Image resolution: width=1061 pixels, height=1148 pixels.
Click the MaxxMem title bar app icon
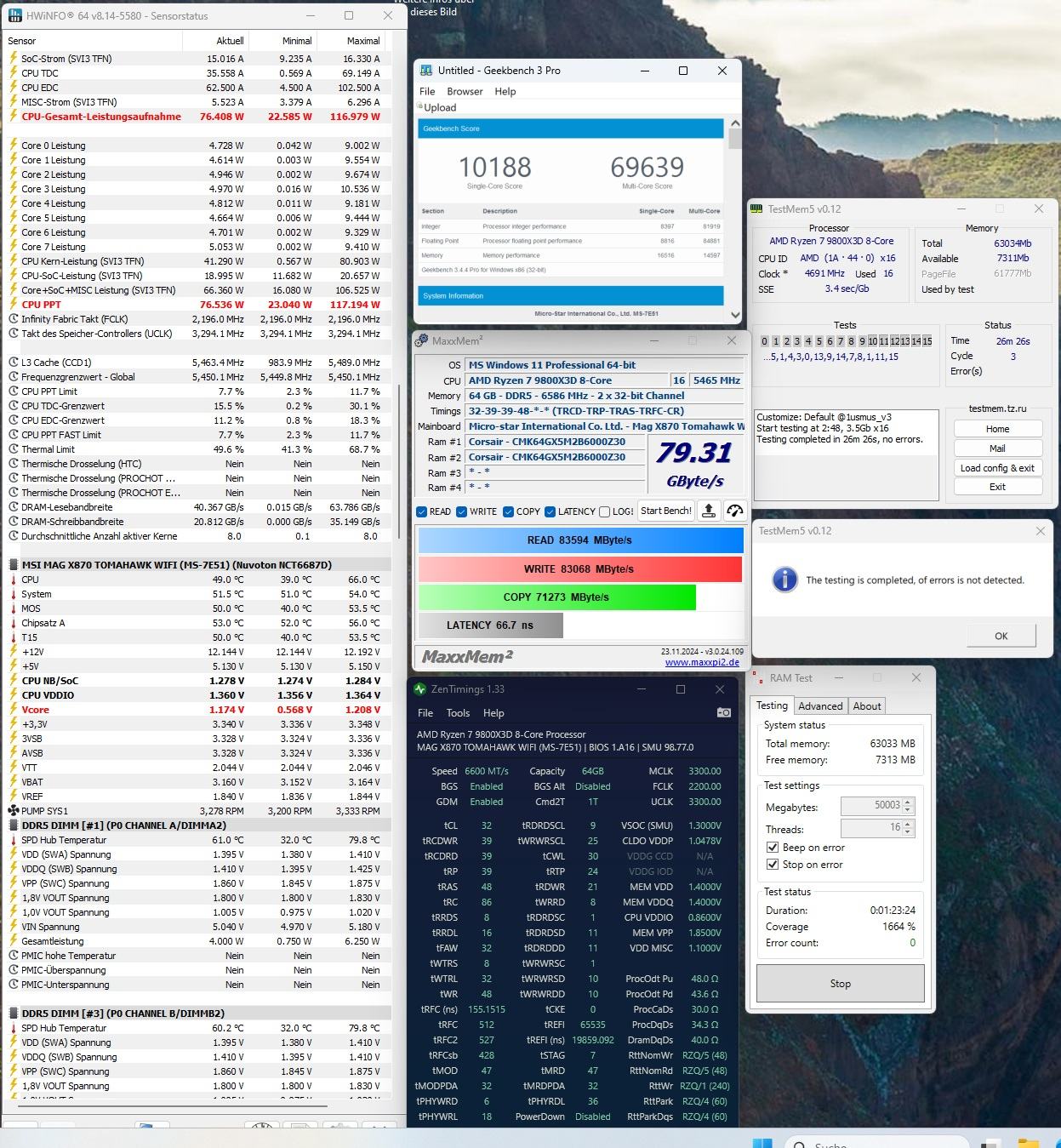click(421, 340)
